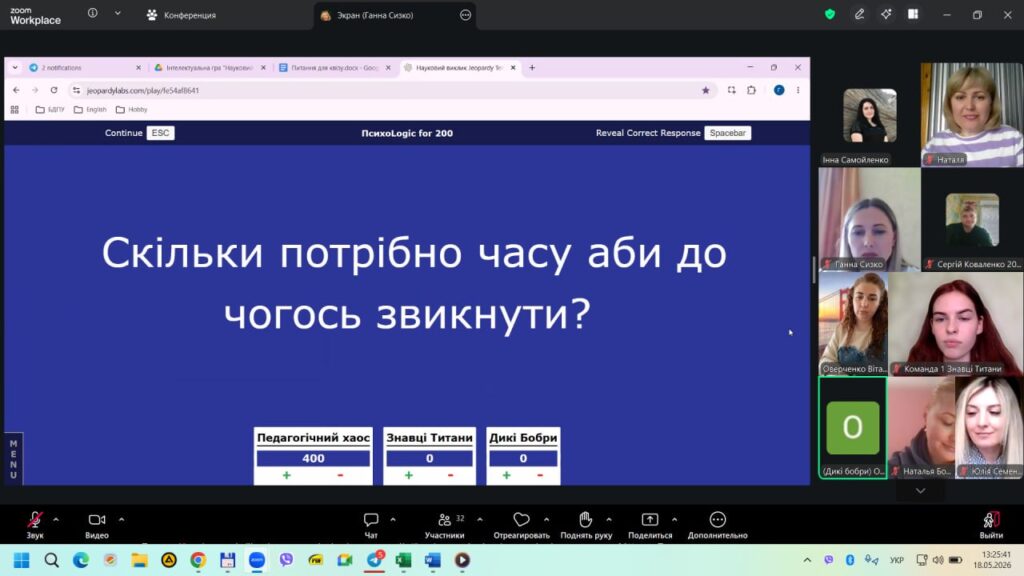Bookmark page with the star icon
This screenshot has width=1024, height=576.
(705, 90)
